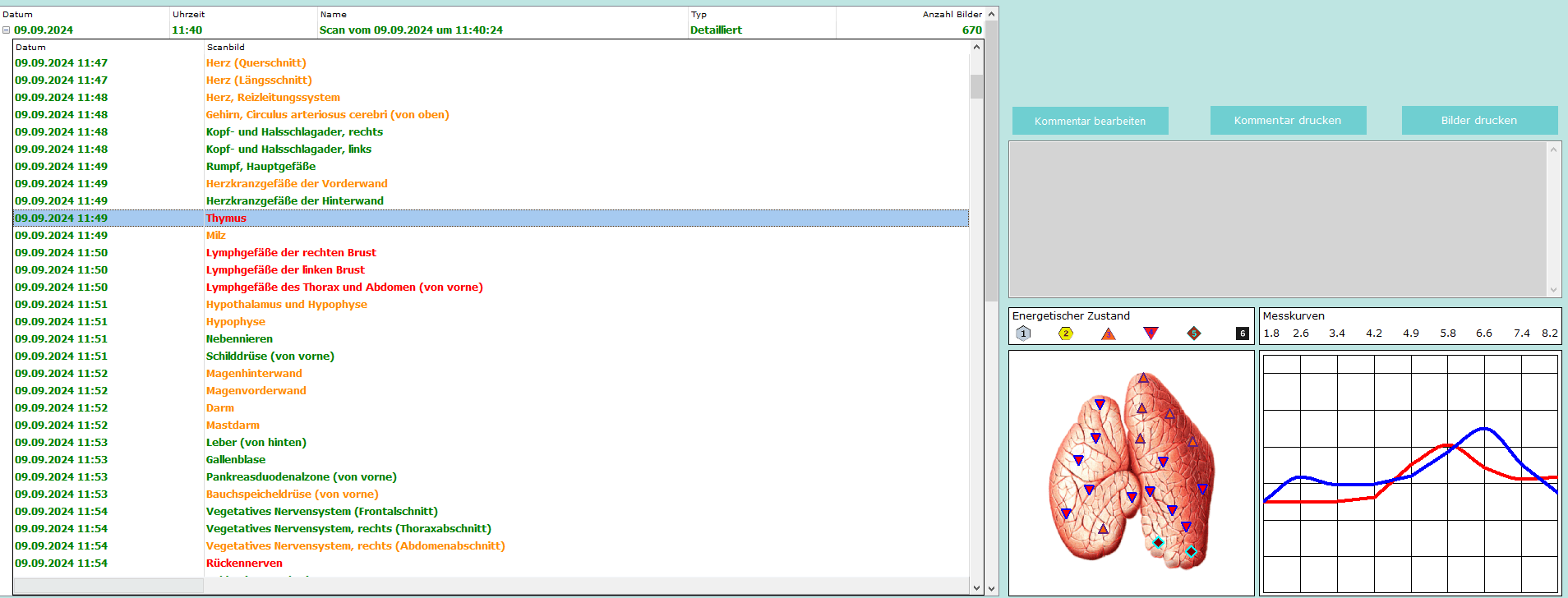
Task: Select Pankreasduodenalzone (von vorne) row
Action: [491, 476]
